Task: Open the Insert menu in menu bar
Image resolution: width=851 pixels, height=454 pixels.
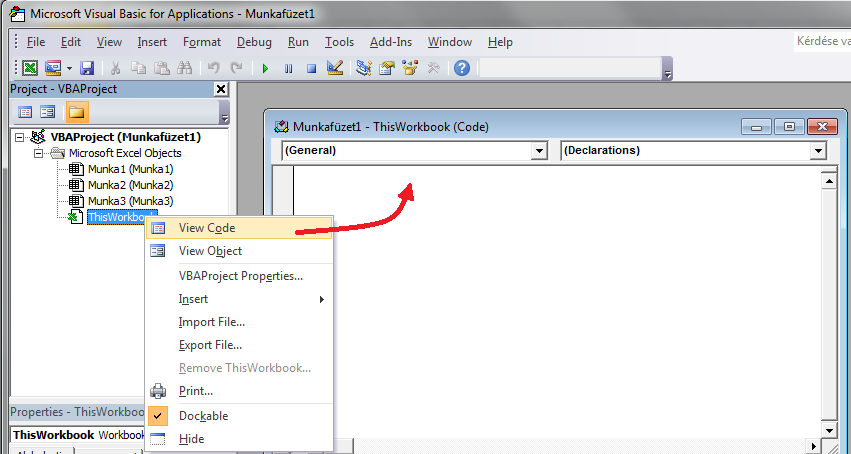Action: point(152,42)
